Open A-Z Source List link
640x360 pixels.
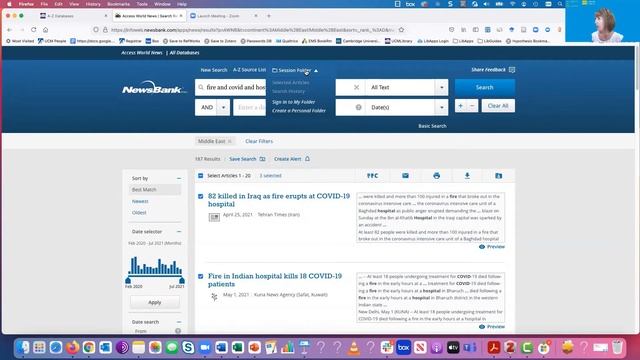click(x=249, y=70)
